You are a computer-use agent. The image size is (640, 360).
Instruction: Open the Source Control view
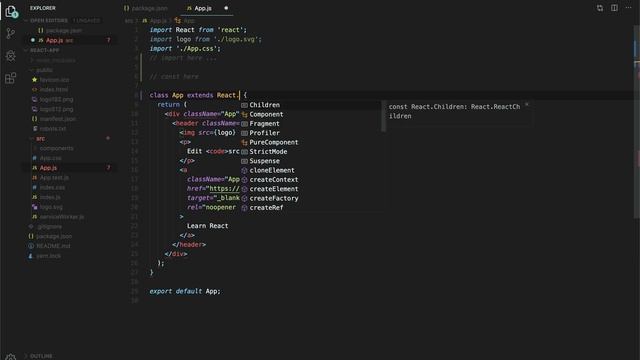tap(11, 33)
